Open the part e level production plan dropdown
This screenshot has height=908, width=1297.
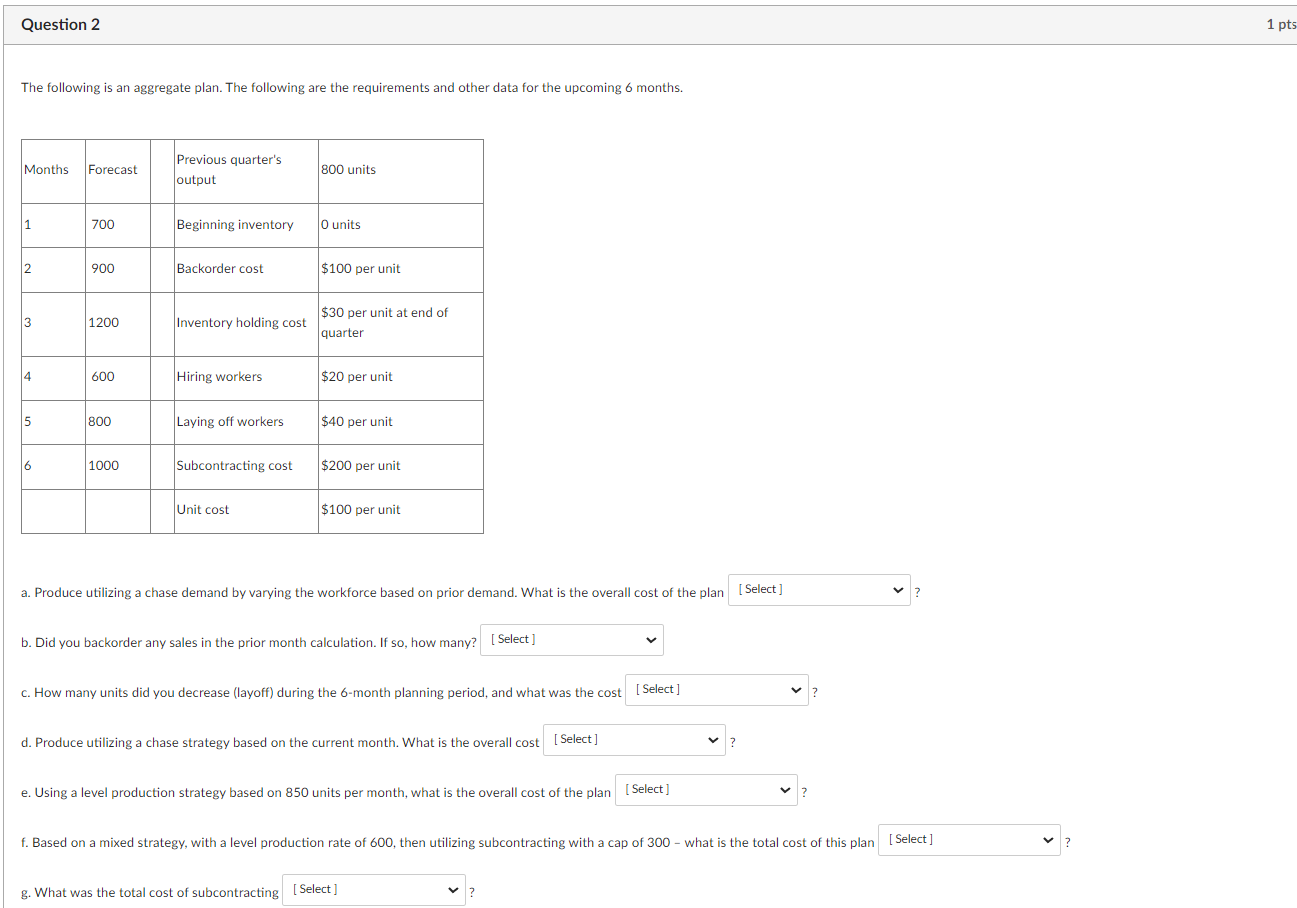tap(705, 789)
